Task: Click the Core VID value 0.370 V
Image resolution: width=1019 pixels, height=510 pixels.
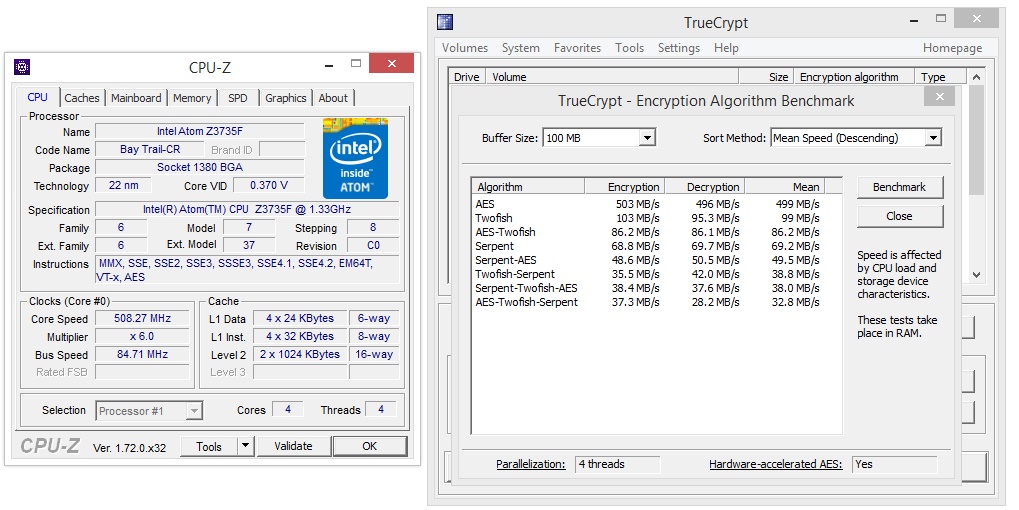Action: (268, 185)
